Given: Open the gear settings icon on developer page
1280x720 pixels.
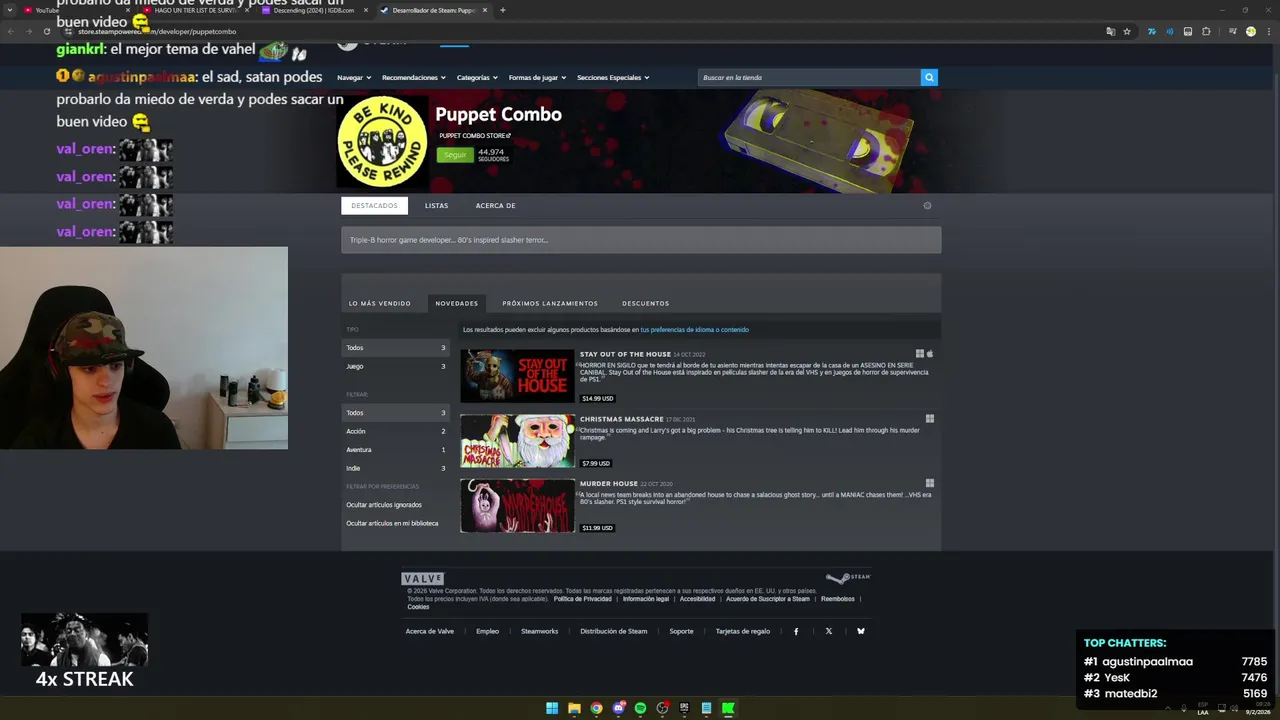Looking at the screenshot, I should (x=927, y=206).
